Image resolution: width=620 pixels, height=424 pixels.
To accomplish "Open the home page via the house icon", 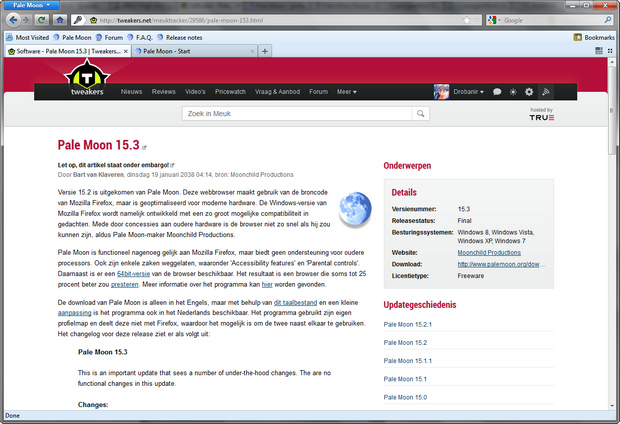I will click(60, 20).
